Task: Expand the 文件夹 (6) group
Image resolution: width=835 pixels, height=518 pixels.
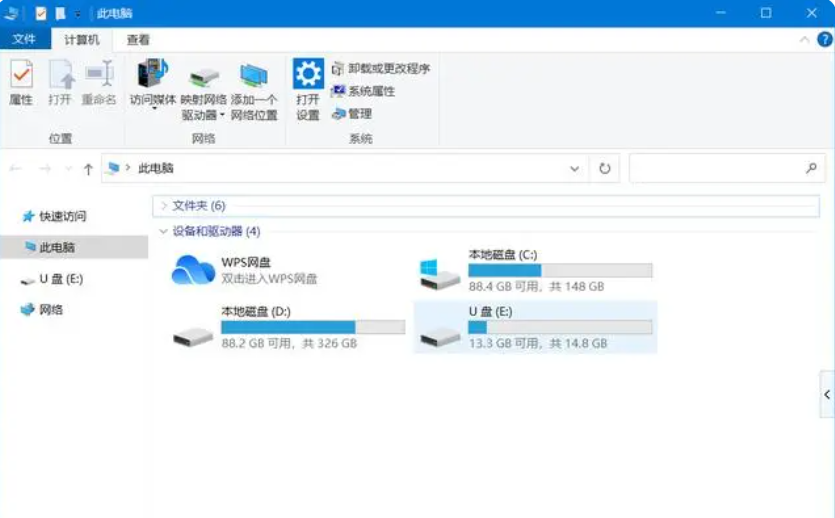Action: click(x=165, y=206)
